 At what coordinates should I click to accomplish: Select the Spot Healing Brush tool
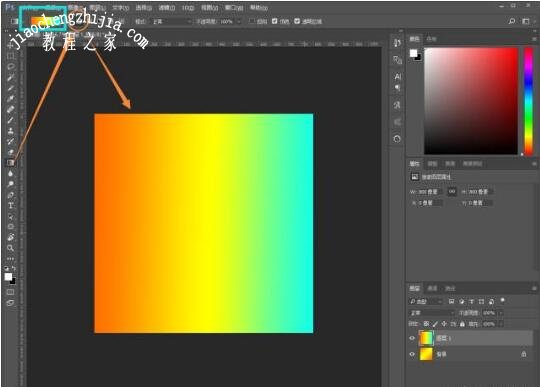(11, 109)
